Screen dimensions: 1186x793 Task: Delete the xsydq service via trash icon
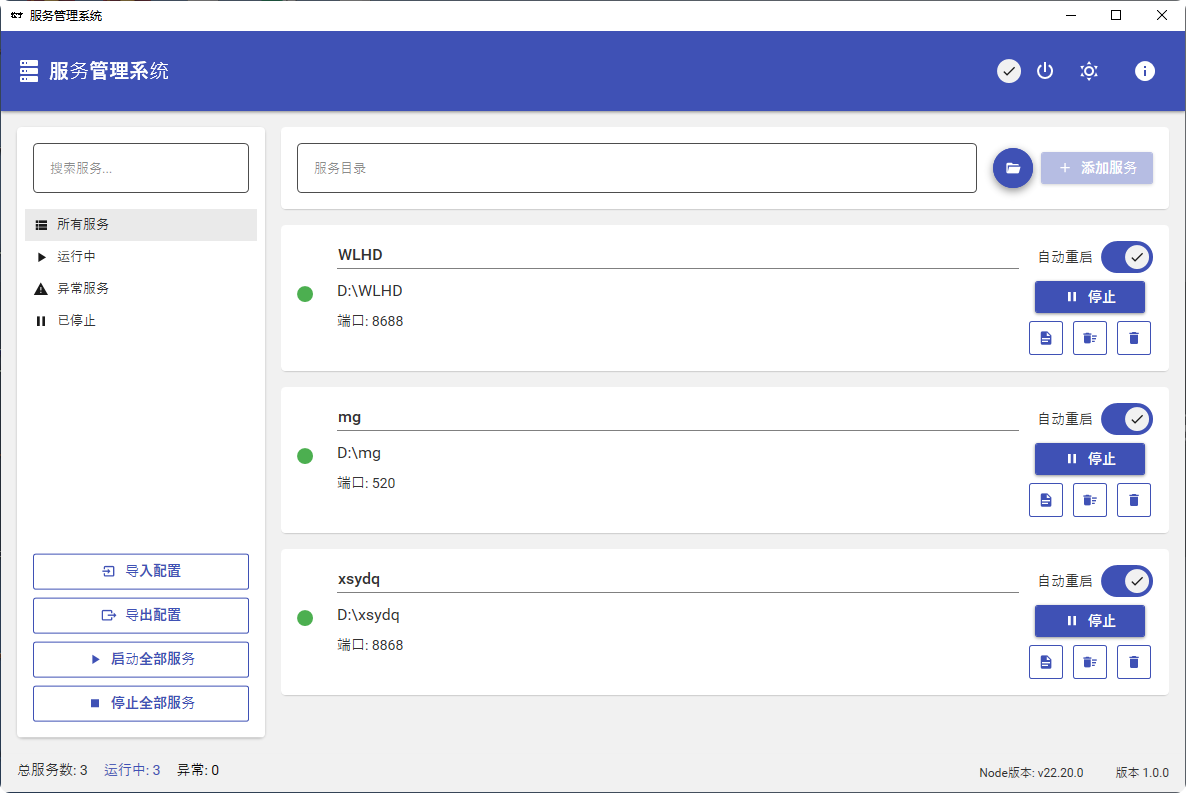click(x=1134, y=662)
